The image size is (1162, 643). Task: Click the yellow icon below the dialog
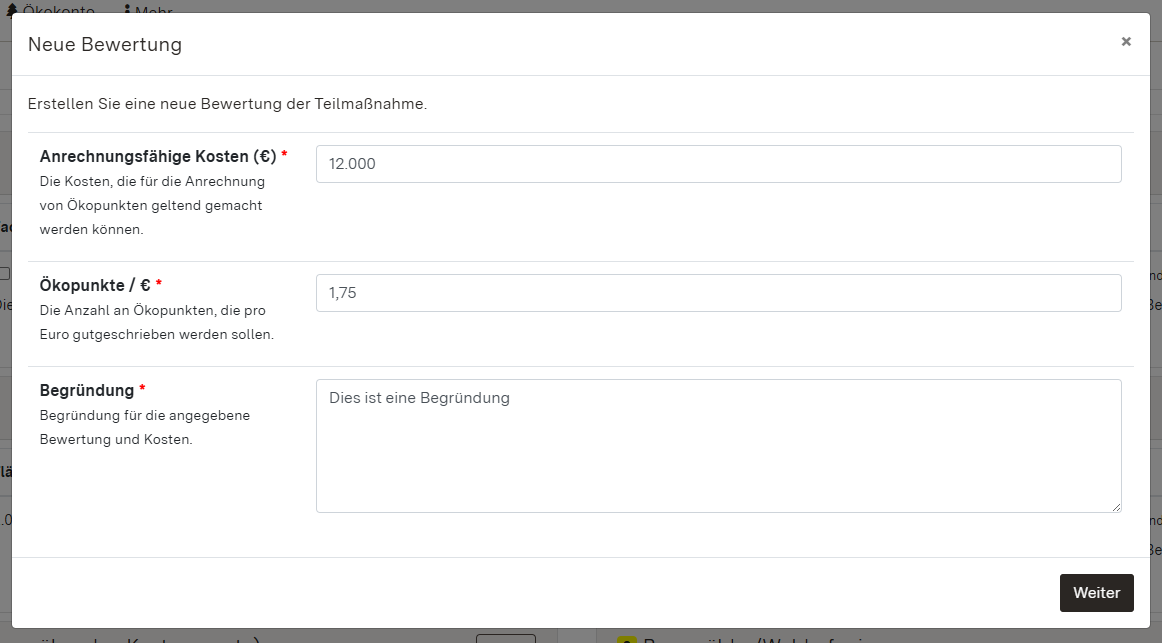[627, 640]
